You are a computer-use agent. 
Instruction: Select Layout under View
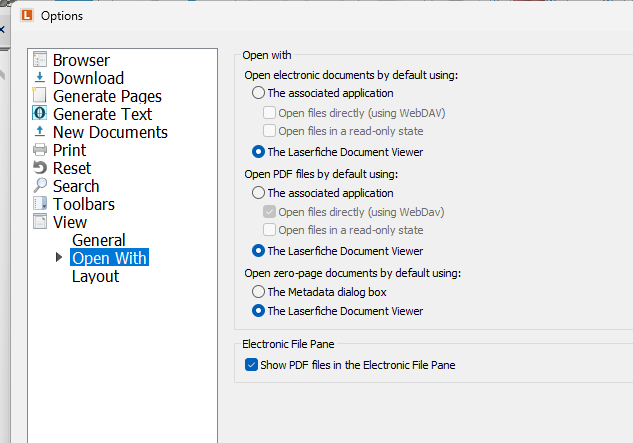[95, 276]
